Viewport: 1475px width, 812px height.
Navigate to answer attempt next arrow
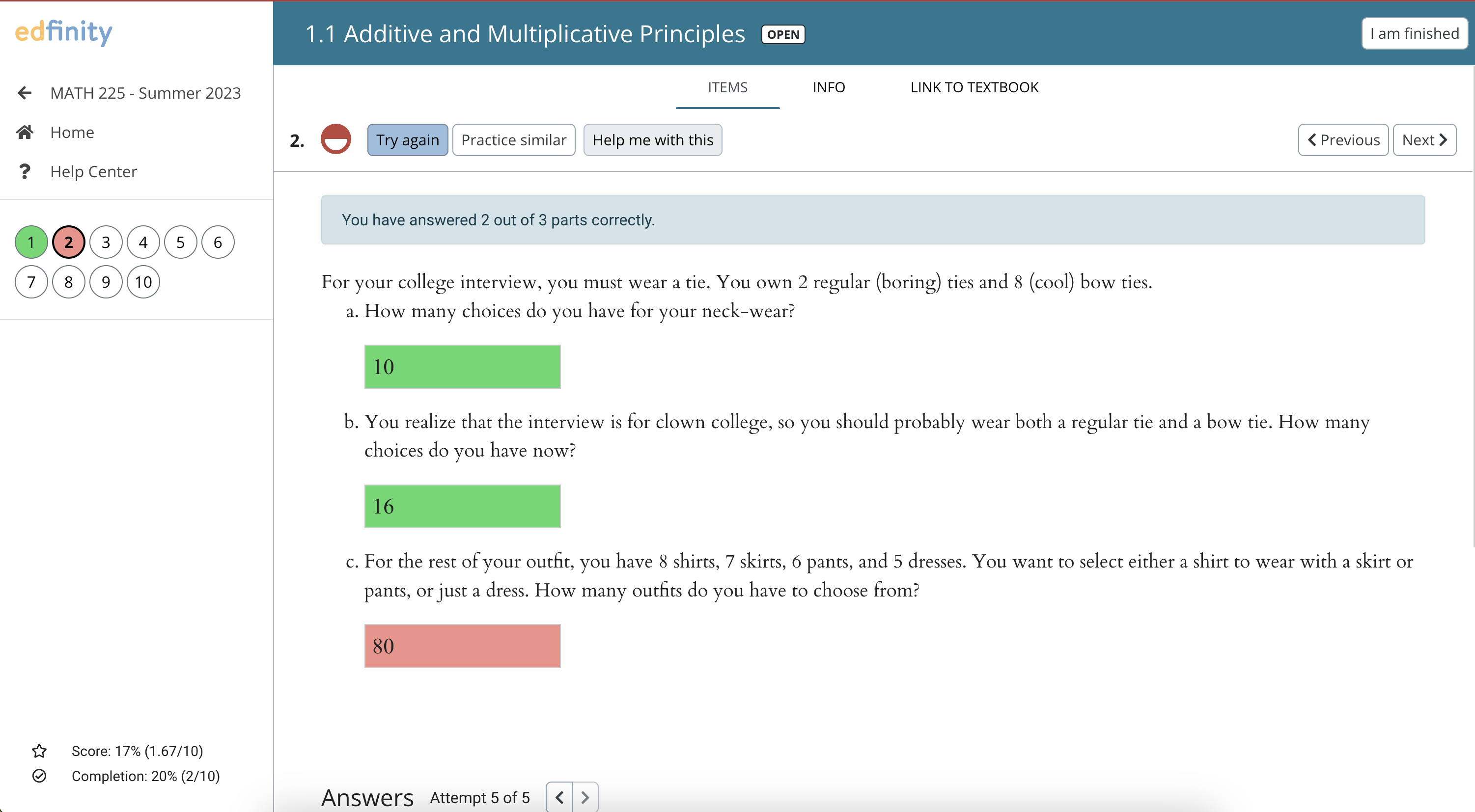click(584, 797)
